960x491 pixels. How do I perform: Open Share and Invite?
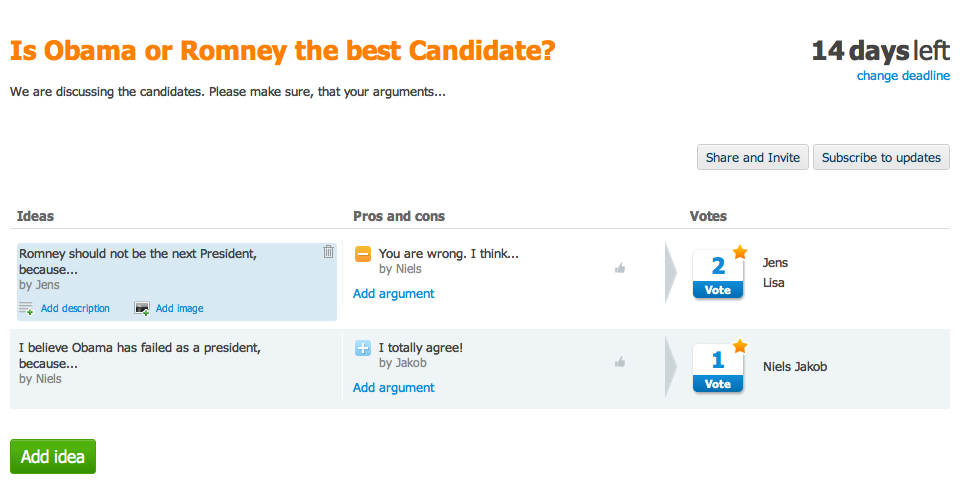752,157
